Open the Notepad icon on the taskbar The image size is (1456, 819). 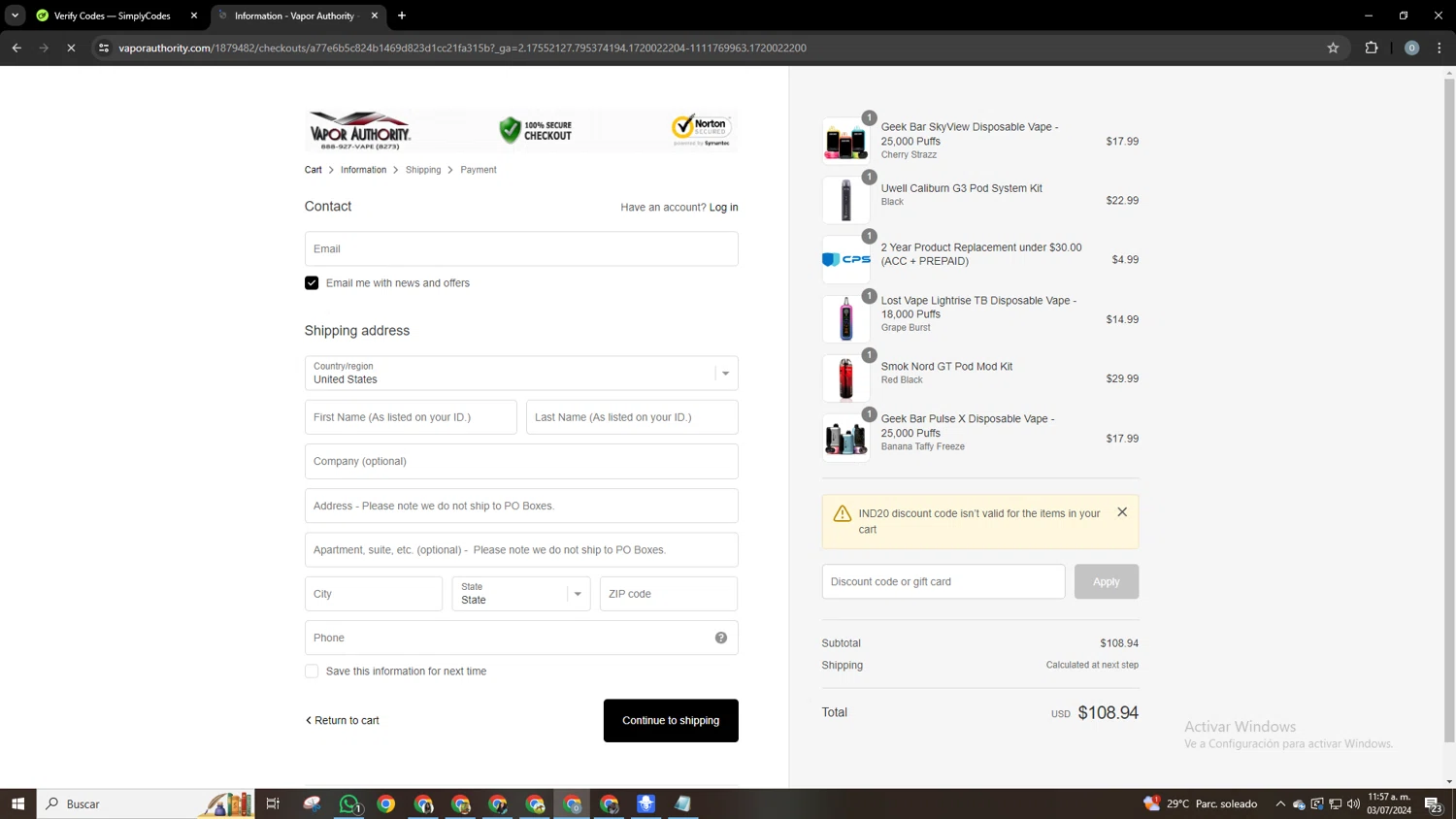pyautogui.click(x=683, y=803)
